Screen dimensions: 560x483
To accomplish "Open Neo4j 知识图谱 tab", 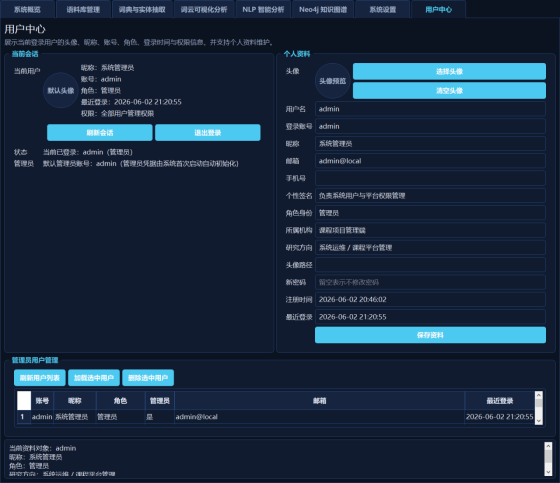I will pyautogui.click(x=323, y=9).
